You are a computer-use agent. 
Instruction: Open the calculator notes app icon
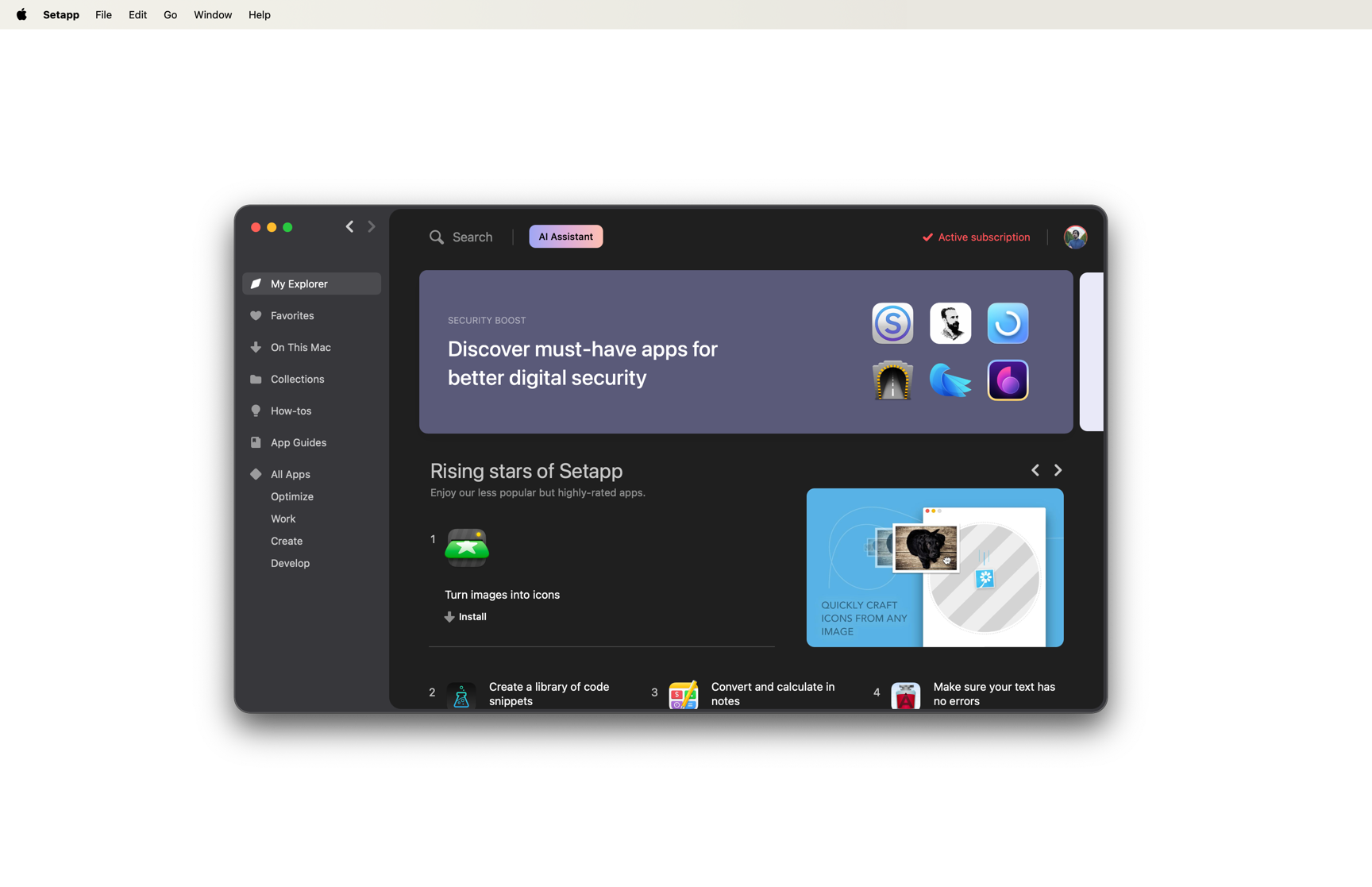tap(684, 696)
